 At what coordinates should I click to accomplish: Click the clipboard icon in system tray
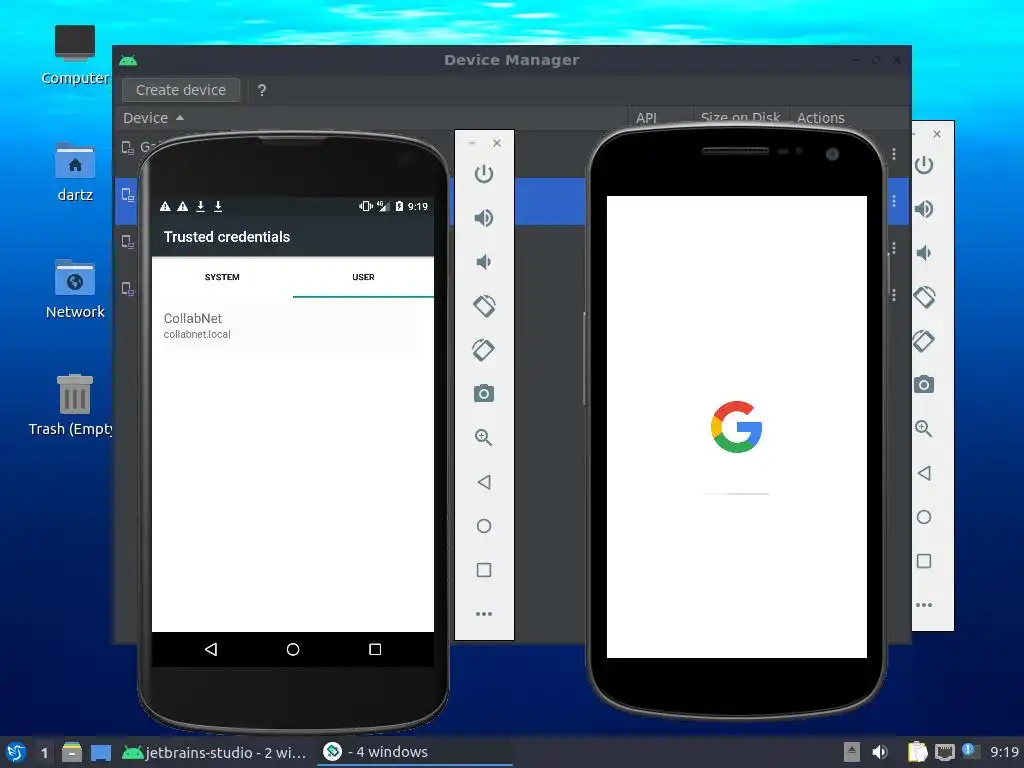(x=917, y=752)
